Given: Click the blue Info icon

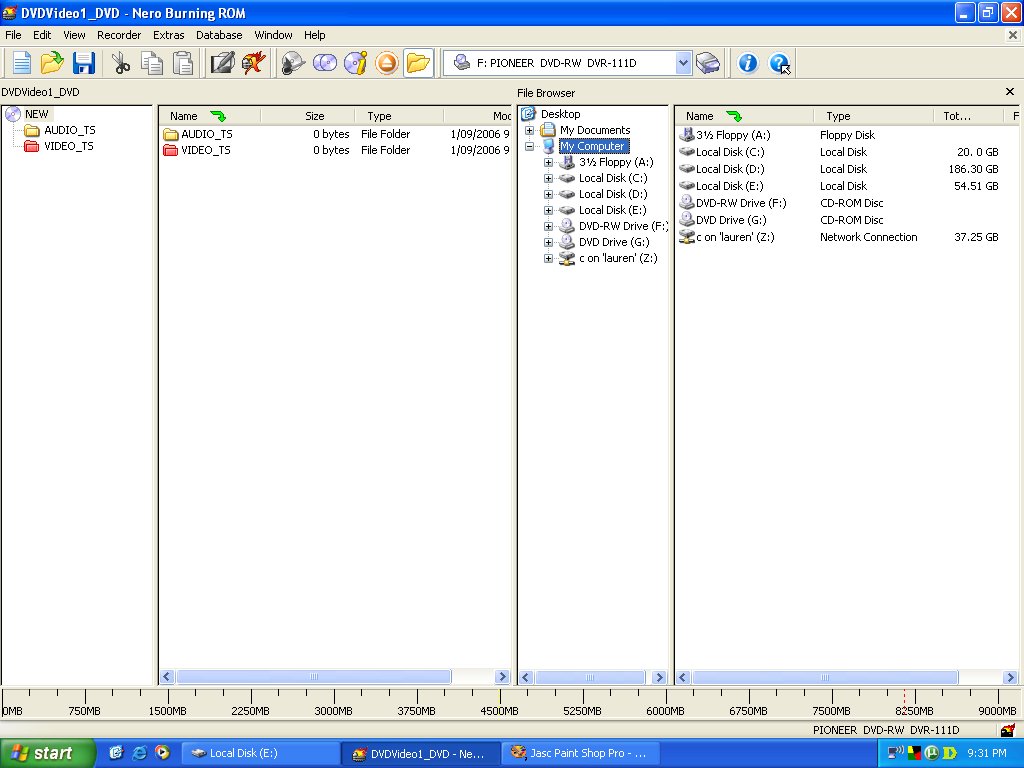Looking at the screenshot, I should pos(748,63).
